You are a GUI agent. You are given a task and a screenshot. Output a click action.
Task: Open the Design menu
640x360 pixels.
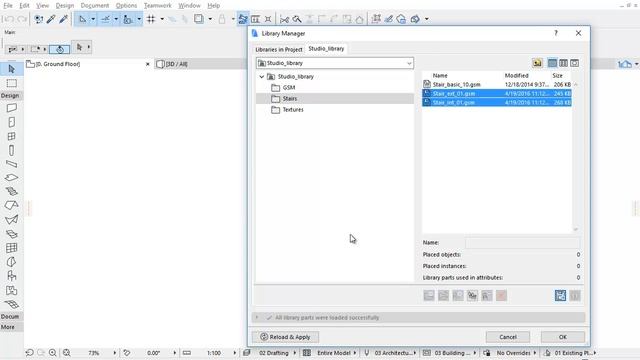65,5
